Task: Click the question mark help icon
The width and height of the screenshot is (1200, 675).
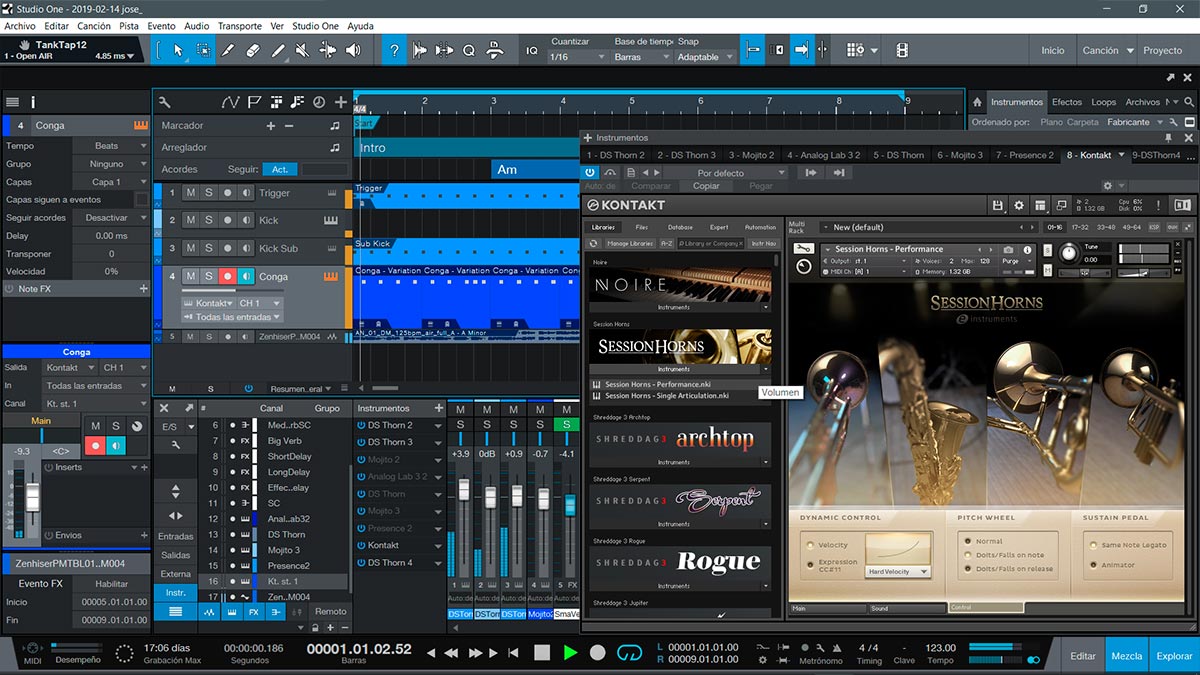Action: click(x=396, y=50)
